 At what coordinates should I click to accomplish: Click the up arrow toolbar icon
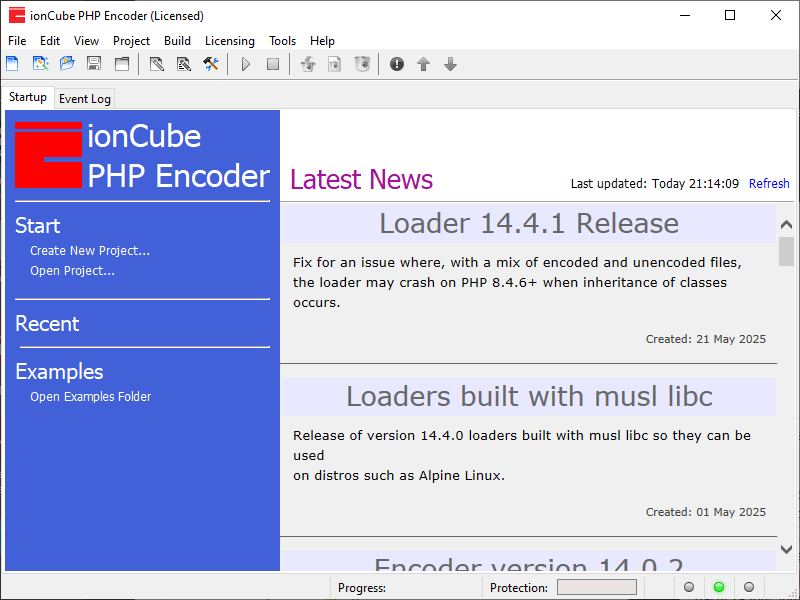pos(423,64)
